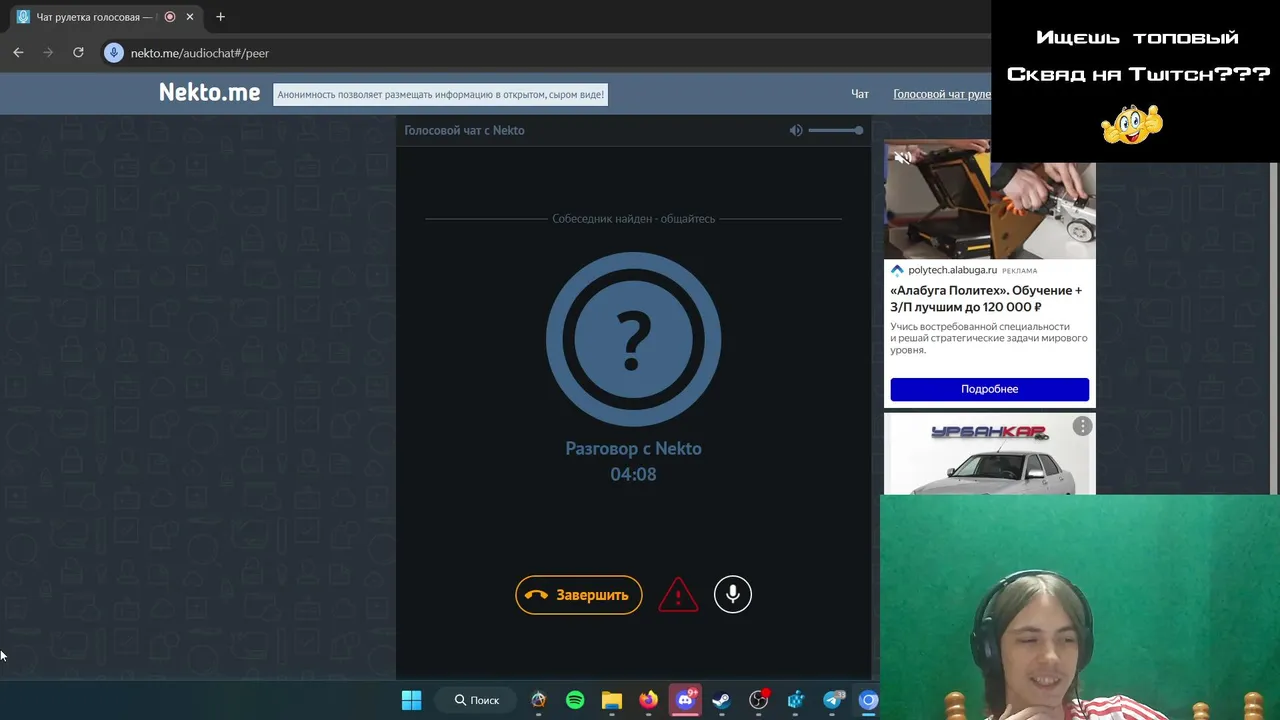Open Firefox from the taskbar
Viewport: 1280px width, 720px height.
tap(649, 700)
